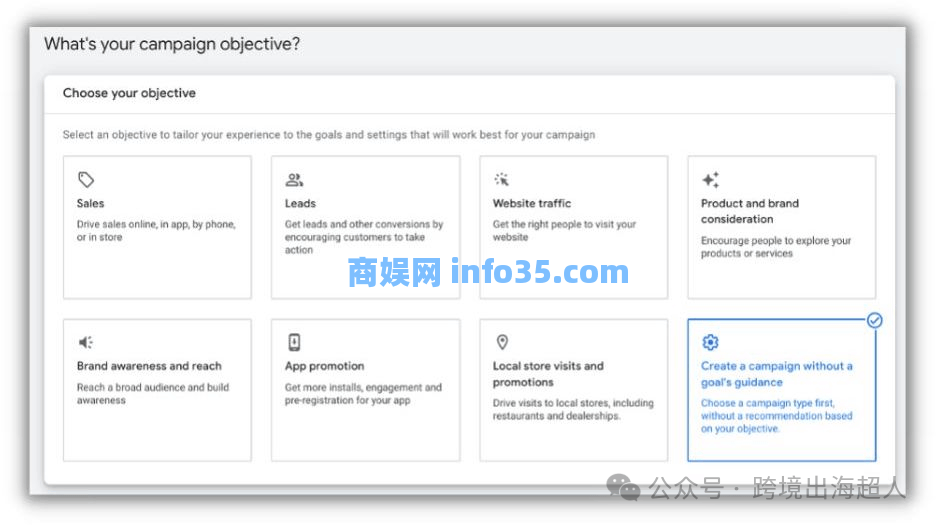Choose Product and brand consideration title

tap(750, 211)
